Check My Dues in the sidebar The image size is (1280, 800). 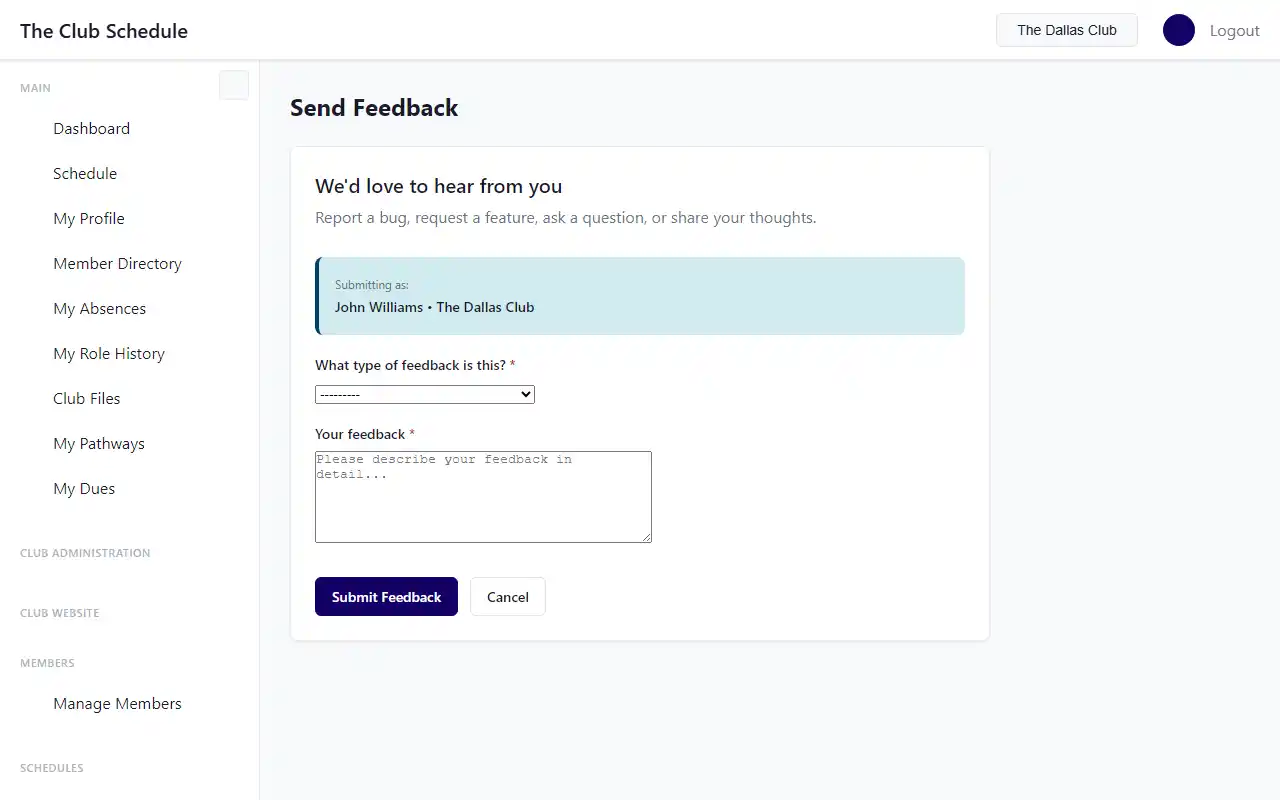coord(84,488)
